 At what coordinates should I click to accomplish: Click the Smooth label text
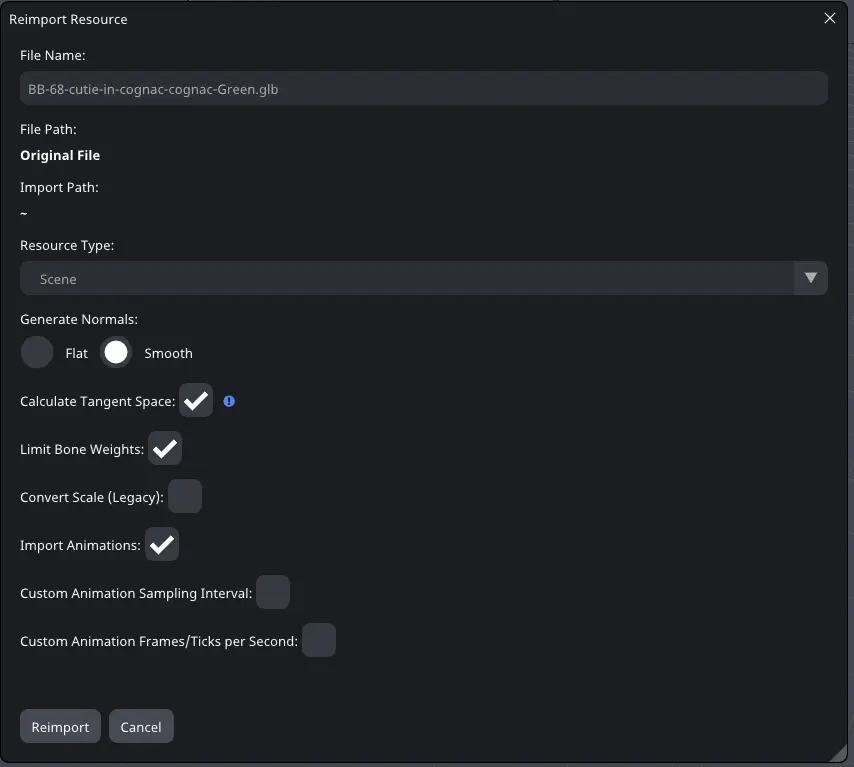pos(168,354)
